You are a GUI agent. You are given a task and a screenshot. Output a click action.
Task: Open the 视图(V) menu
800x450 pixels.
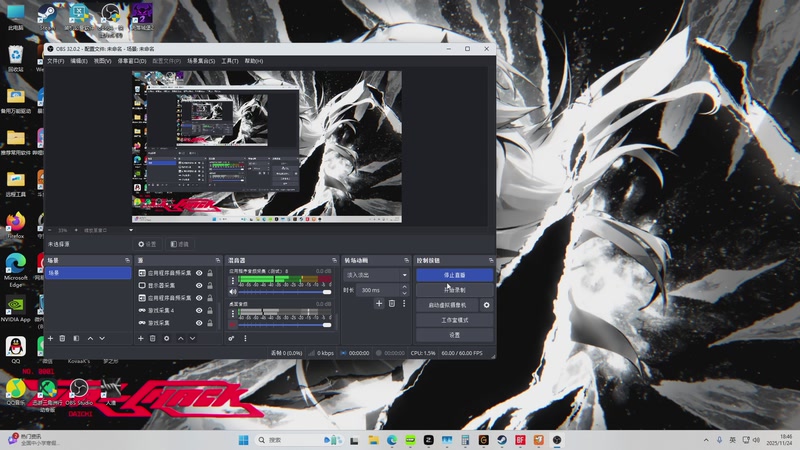coord(102,61)
